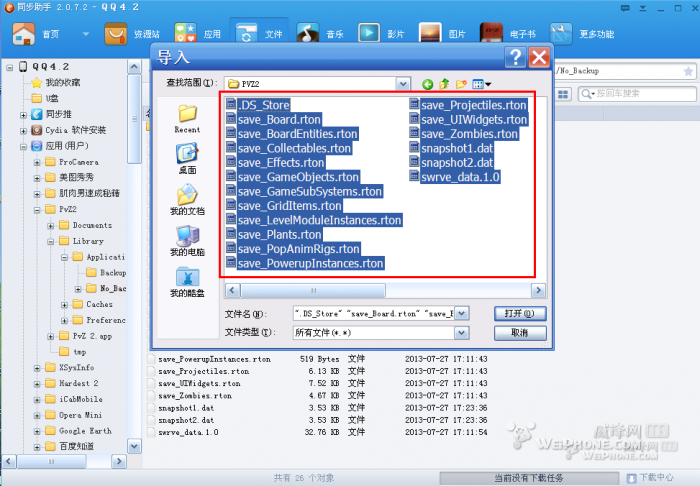Open the 电子书 e-book icon

492,34
